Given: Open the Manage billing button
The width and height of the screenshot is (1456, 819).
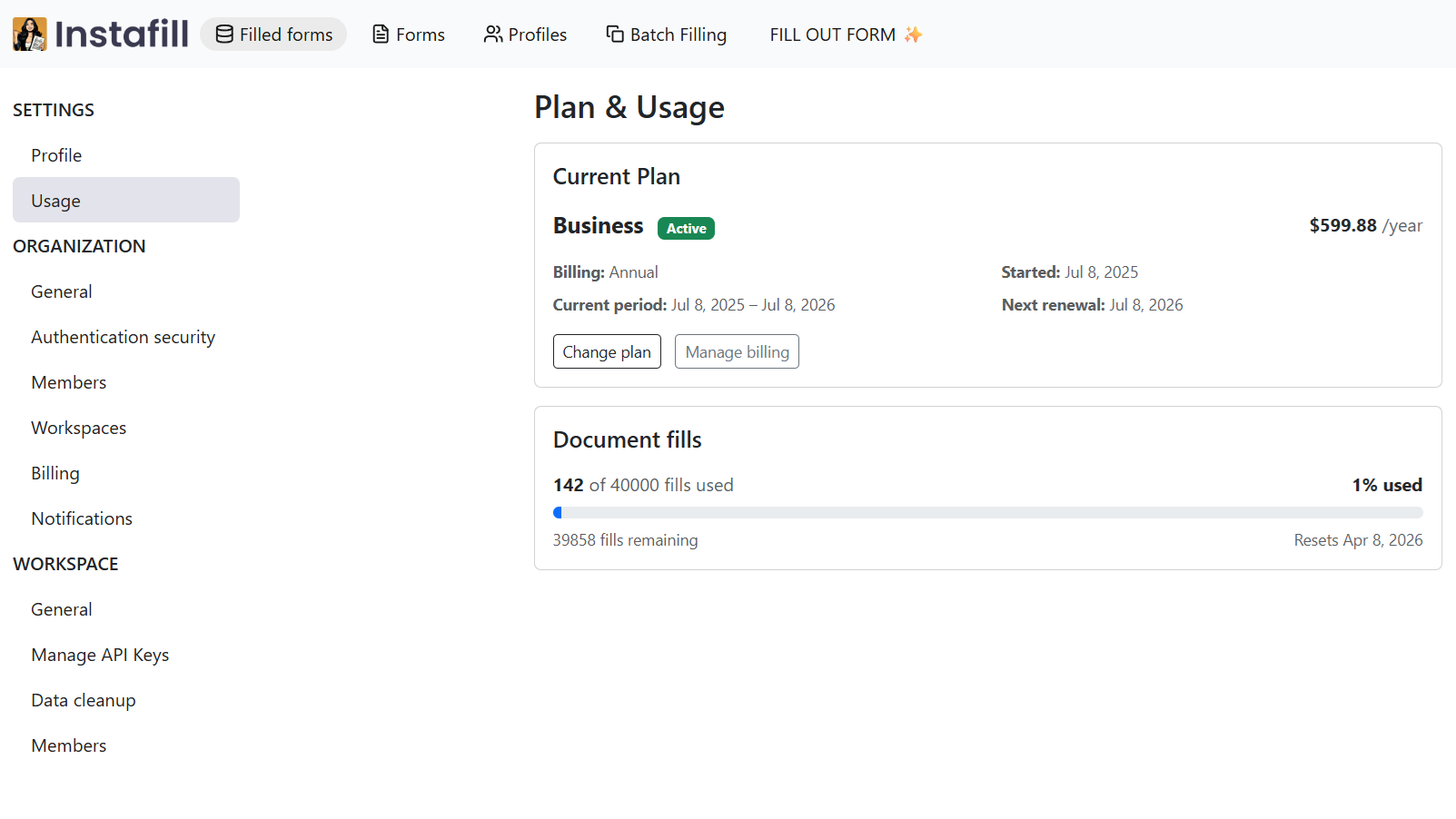Looking at the screenshot, I should 737,352.
